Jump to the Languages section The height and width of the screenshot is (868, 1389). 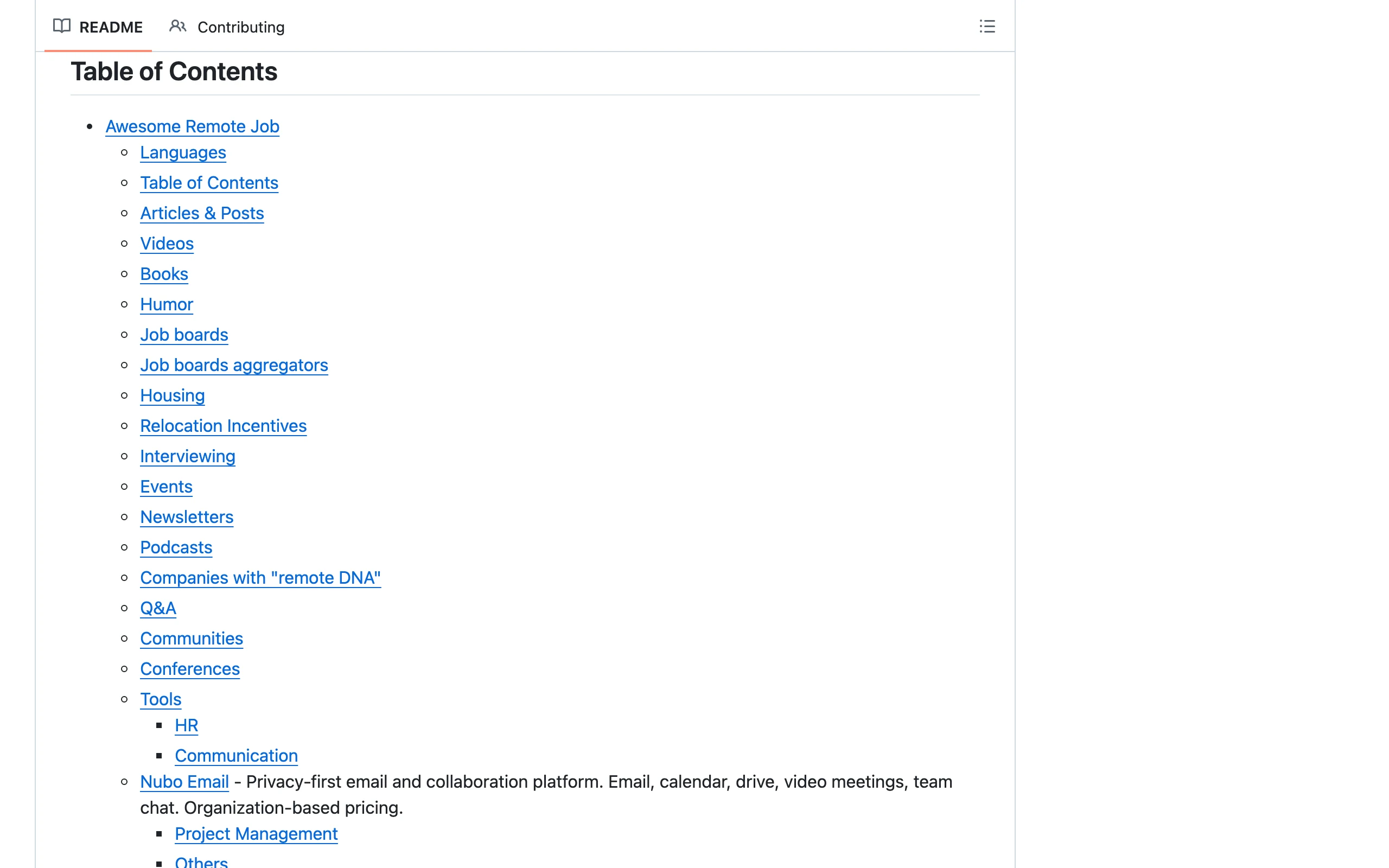[x=183, y=152]
